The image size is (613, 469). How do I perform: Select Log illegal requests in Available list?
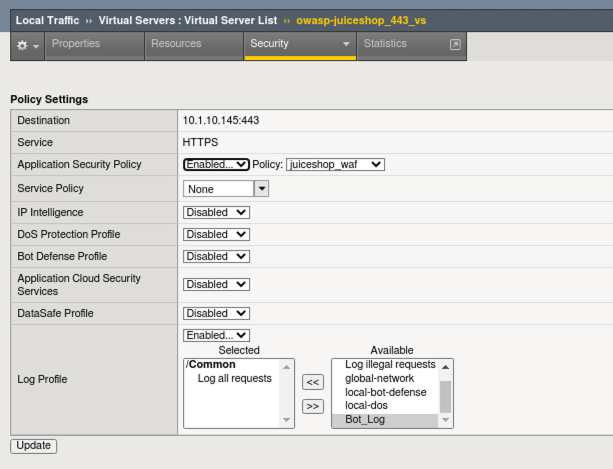[390, 364]
